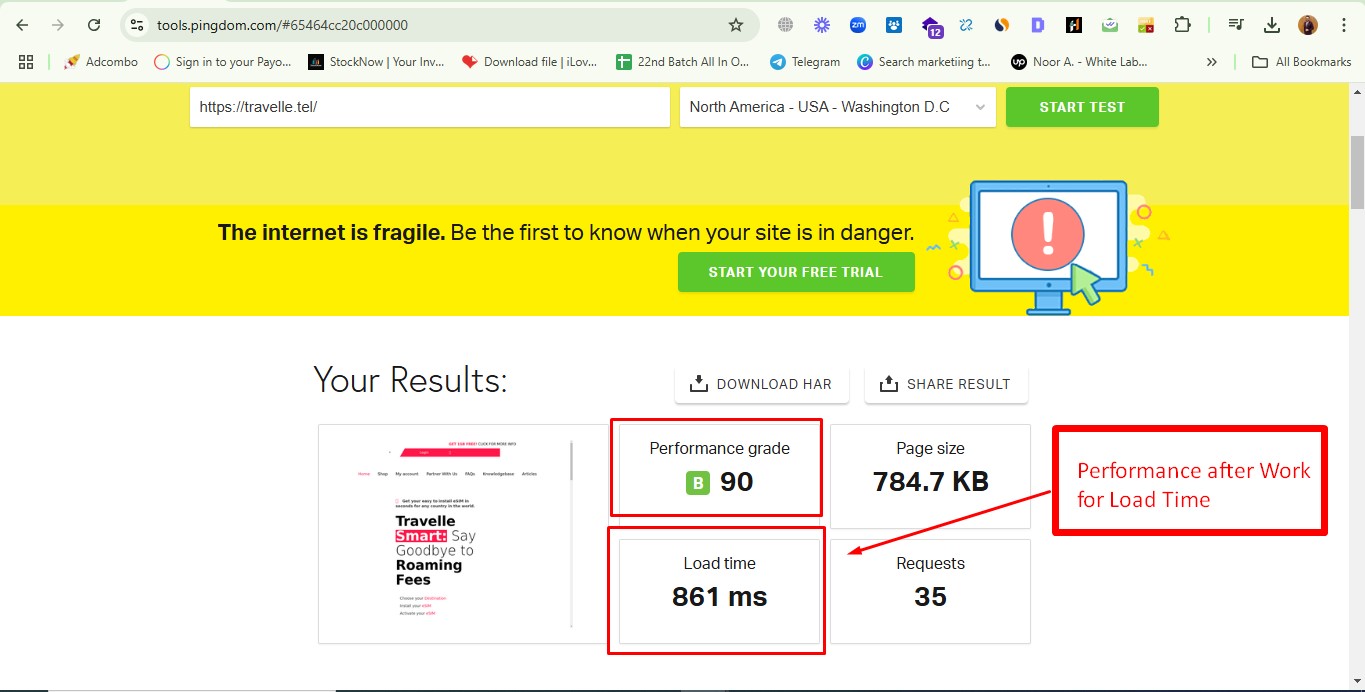The image size is (1365, 692).
Task: Click START YOUR FREE TRIAL button
Action: point(796,272)
